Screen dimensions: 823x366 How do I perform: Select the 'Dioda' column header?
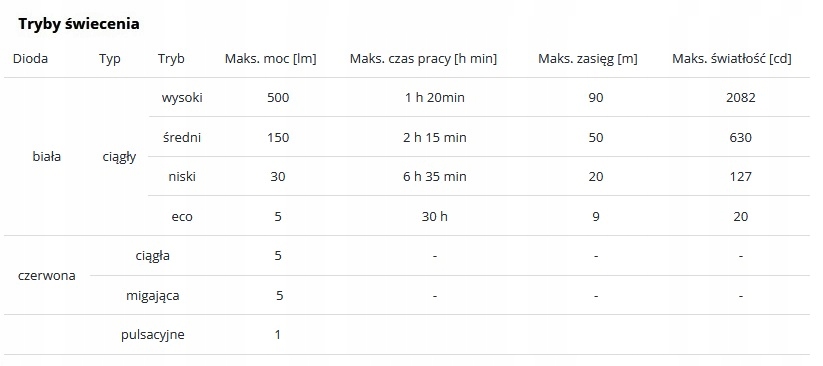click(x=30, y=58)
